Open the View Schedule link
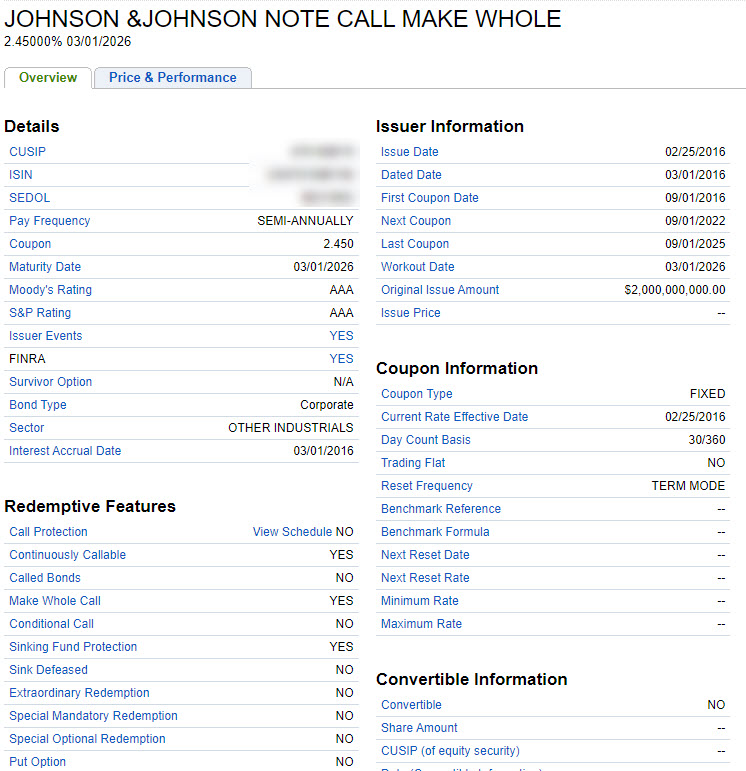 [x=292, y=532]
